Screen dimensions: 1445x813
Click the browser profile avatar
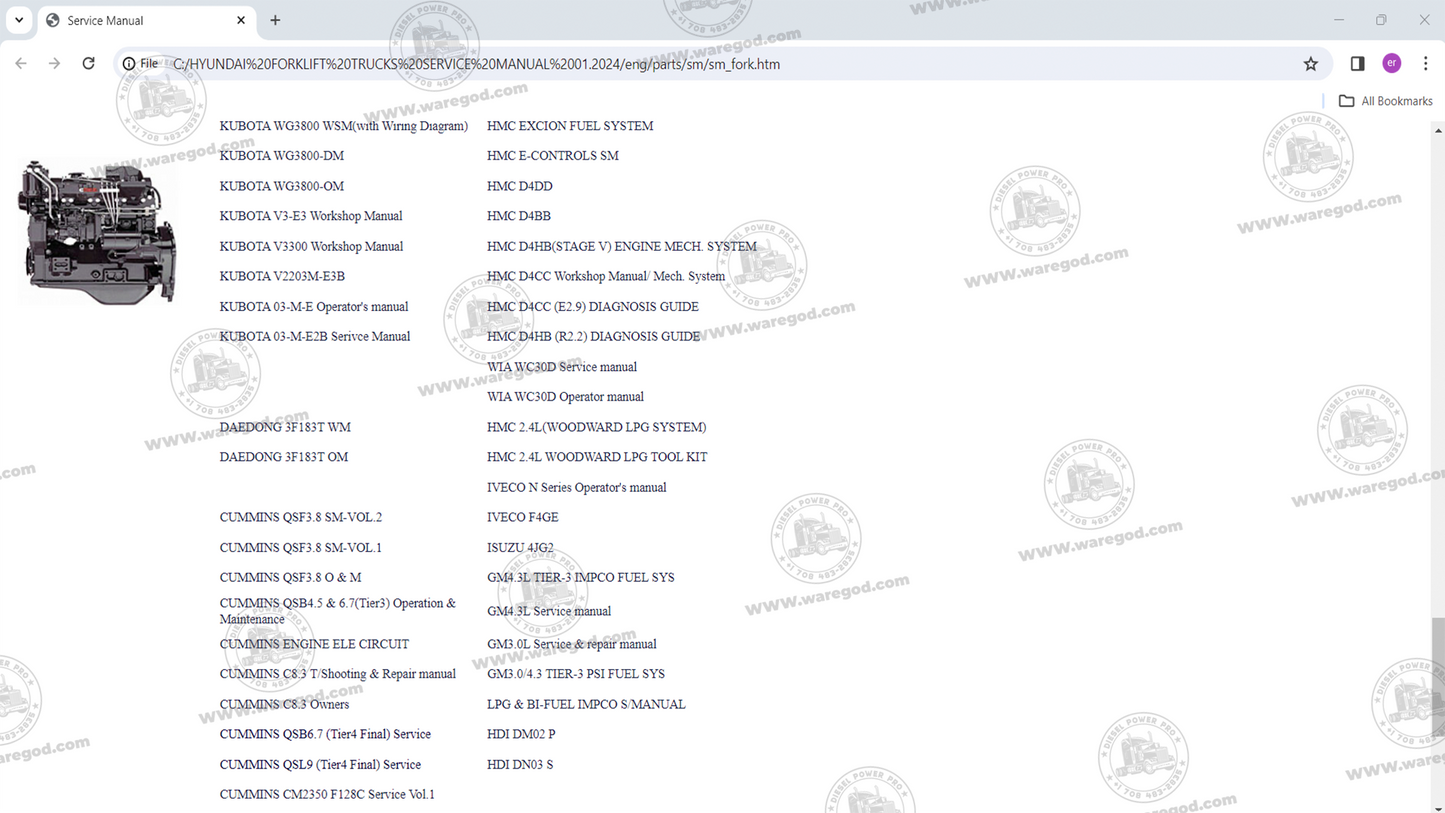pos(1391,63)
